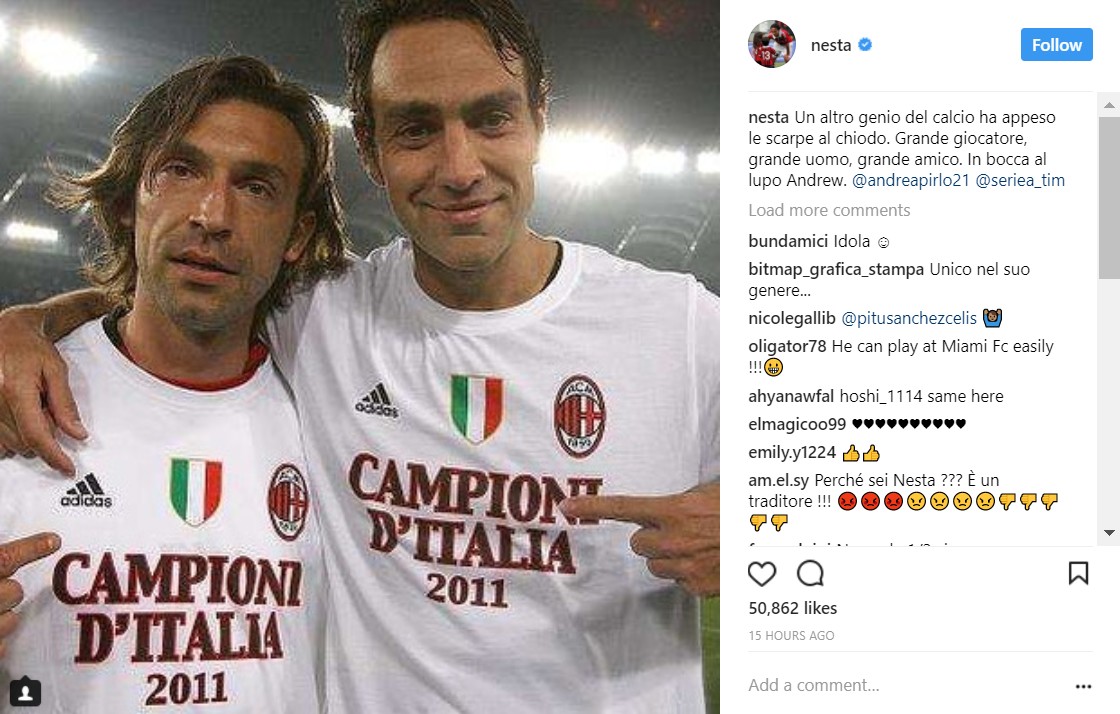The image size is (1120, 714).
Task: Open the @seriea_tim mention link
Action: 1020,181
